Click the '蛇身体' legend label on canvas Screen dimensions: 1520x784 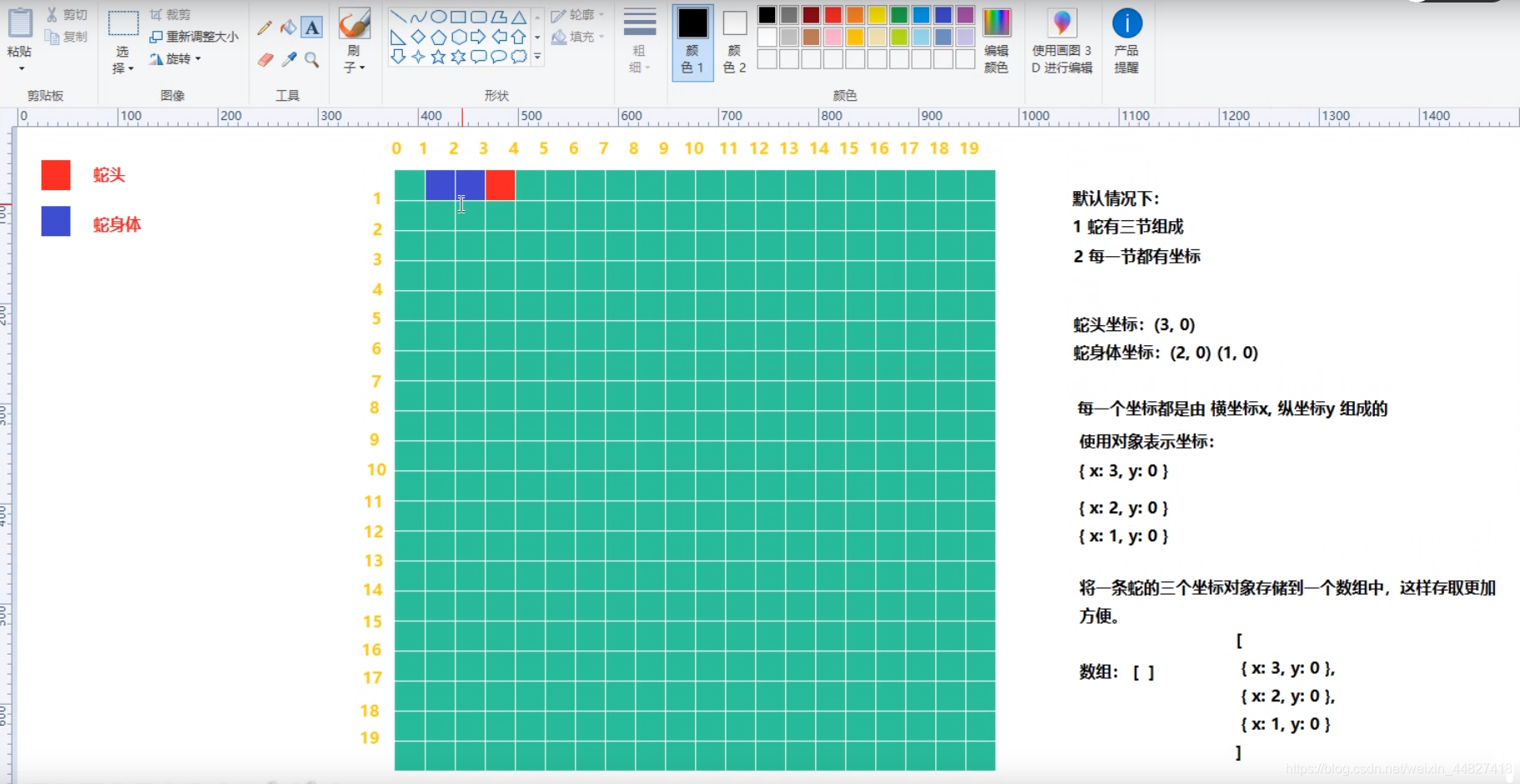pyautogui.click(x=117, y=224)
